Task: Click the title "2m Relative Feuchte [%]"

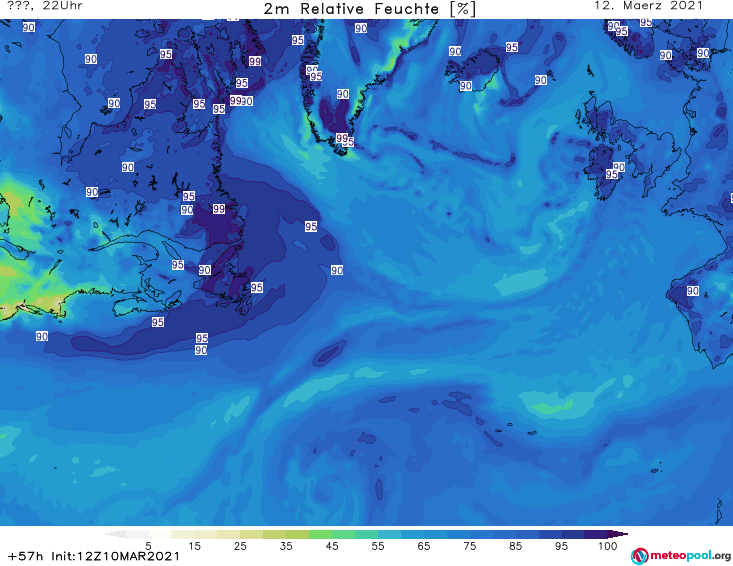Action: click(x=369, y=9)
